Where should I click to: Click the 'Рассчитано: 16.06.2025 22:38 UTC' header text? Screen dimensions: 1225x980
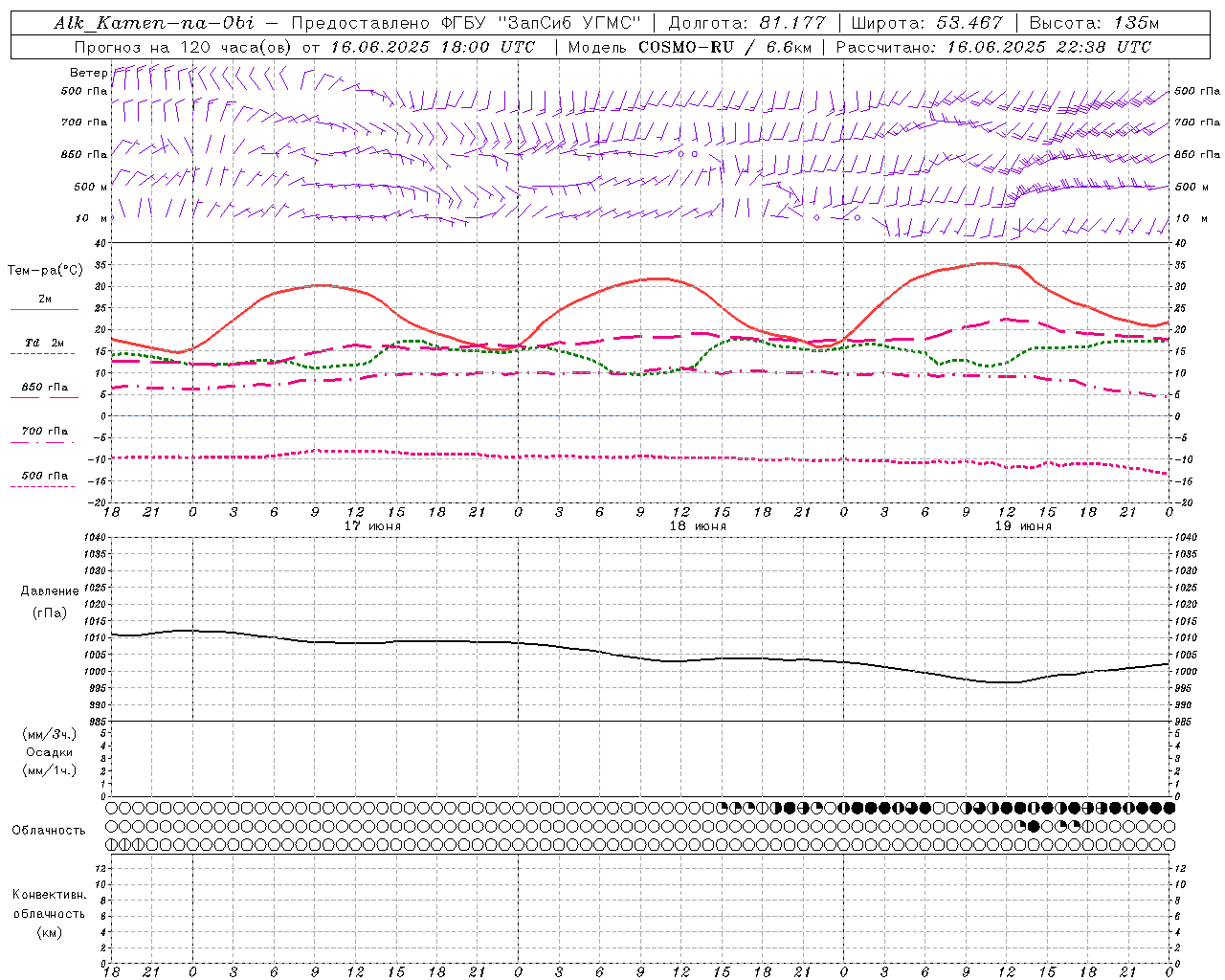point(993,47)
